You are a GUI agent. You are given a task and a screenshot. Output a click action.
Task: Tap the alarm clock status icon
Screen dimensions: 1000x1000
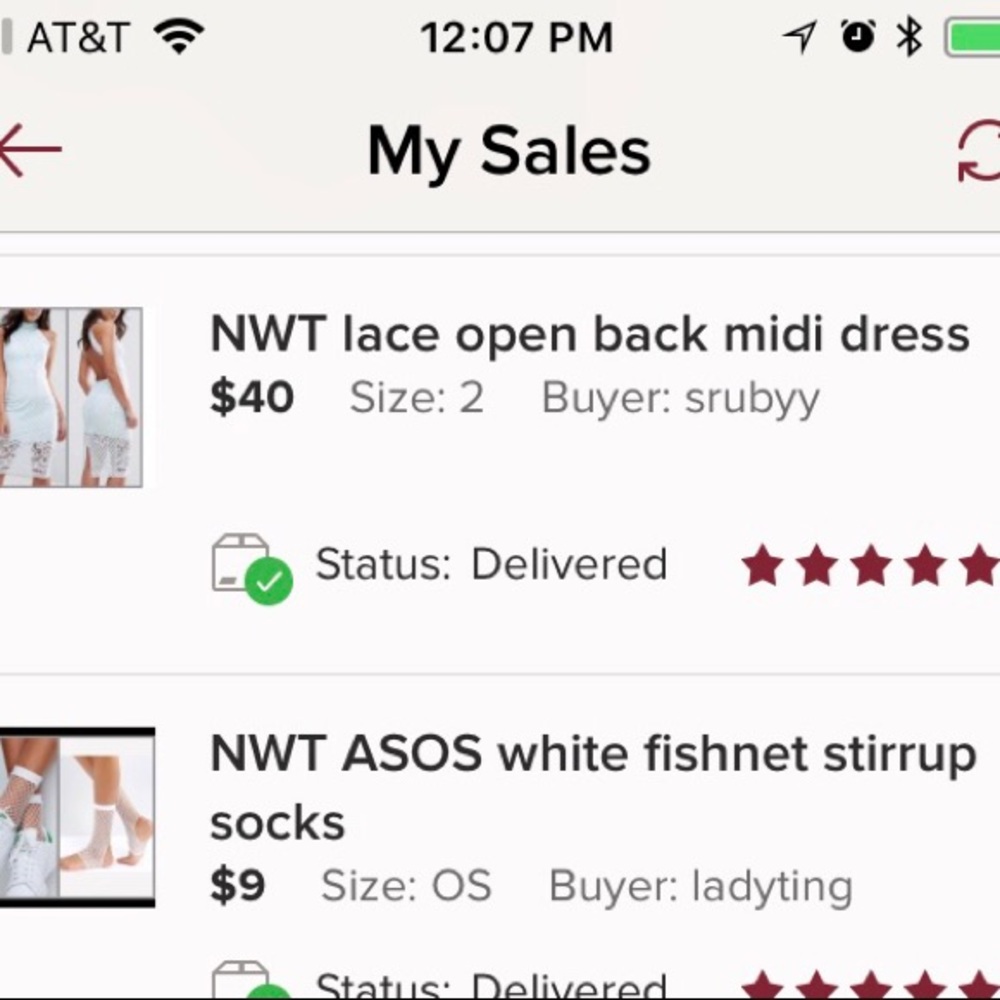pos(857,38)
